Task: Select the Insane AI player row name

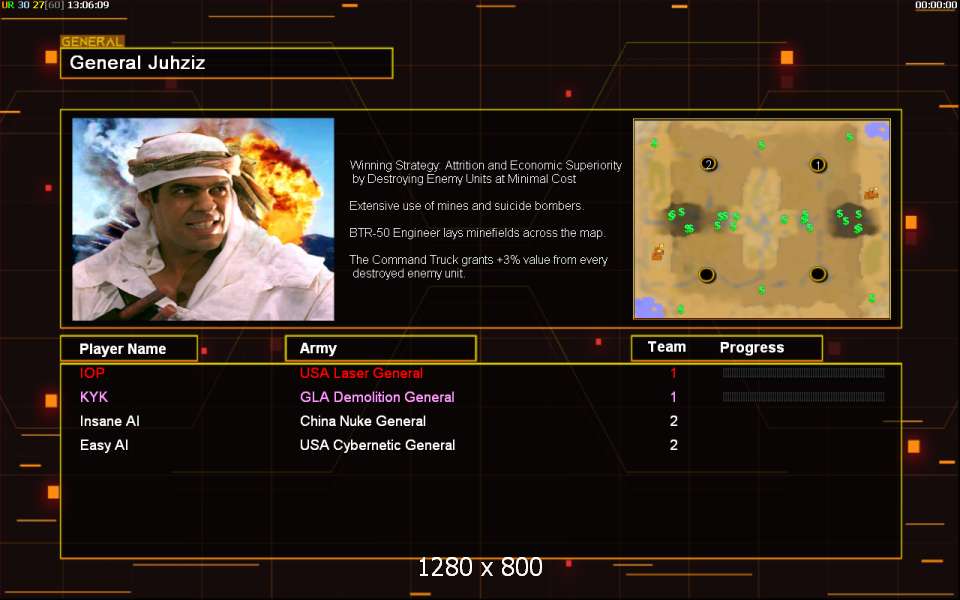Action: coord(110,421)
